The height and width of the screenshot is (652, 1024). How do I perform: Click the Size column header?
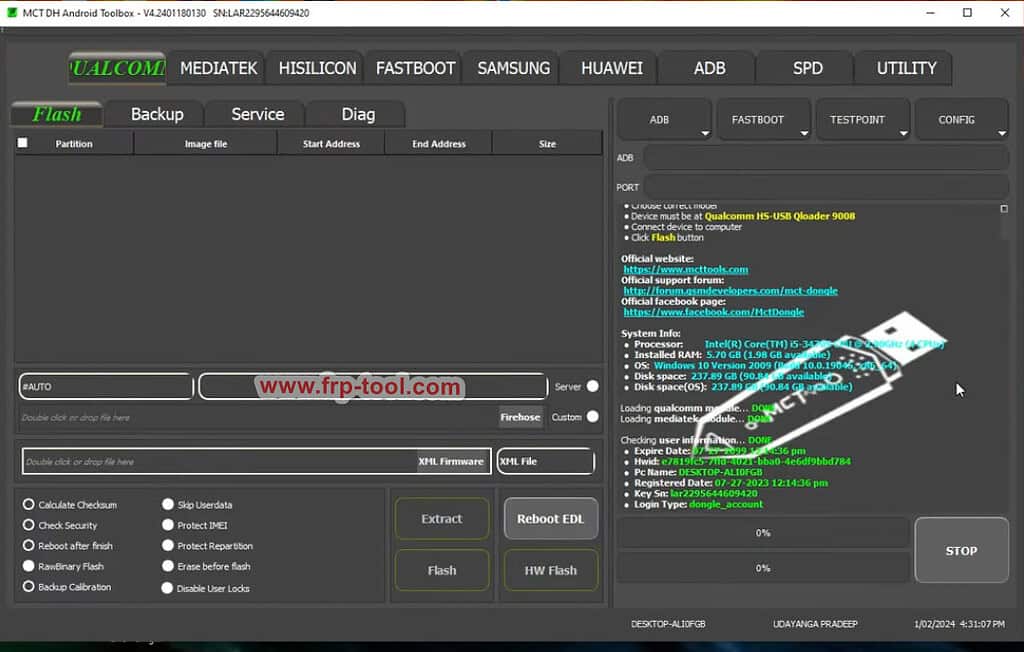547,144
